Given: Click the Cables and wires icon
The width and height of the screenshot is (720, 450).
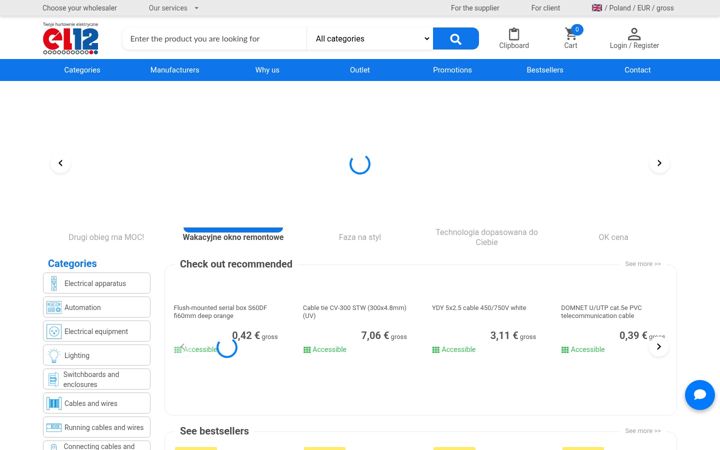Looking at the screenshot, I should point(54,403).
